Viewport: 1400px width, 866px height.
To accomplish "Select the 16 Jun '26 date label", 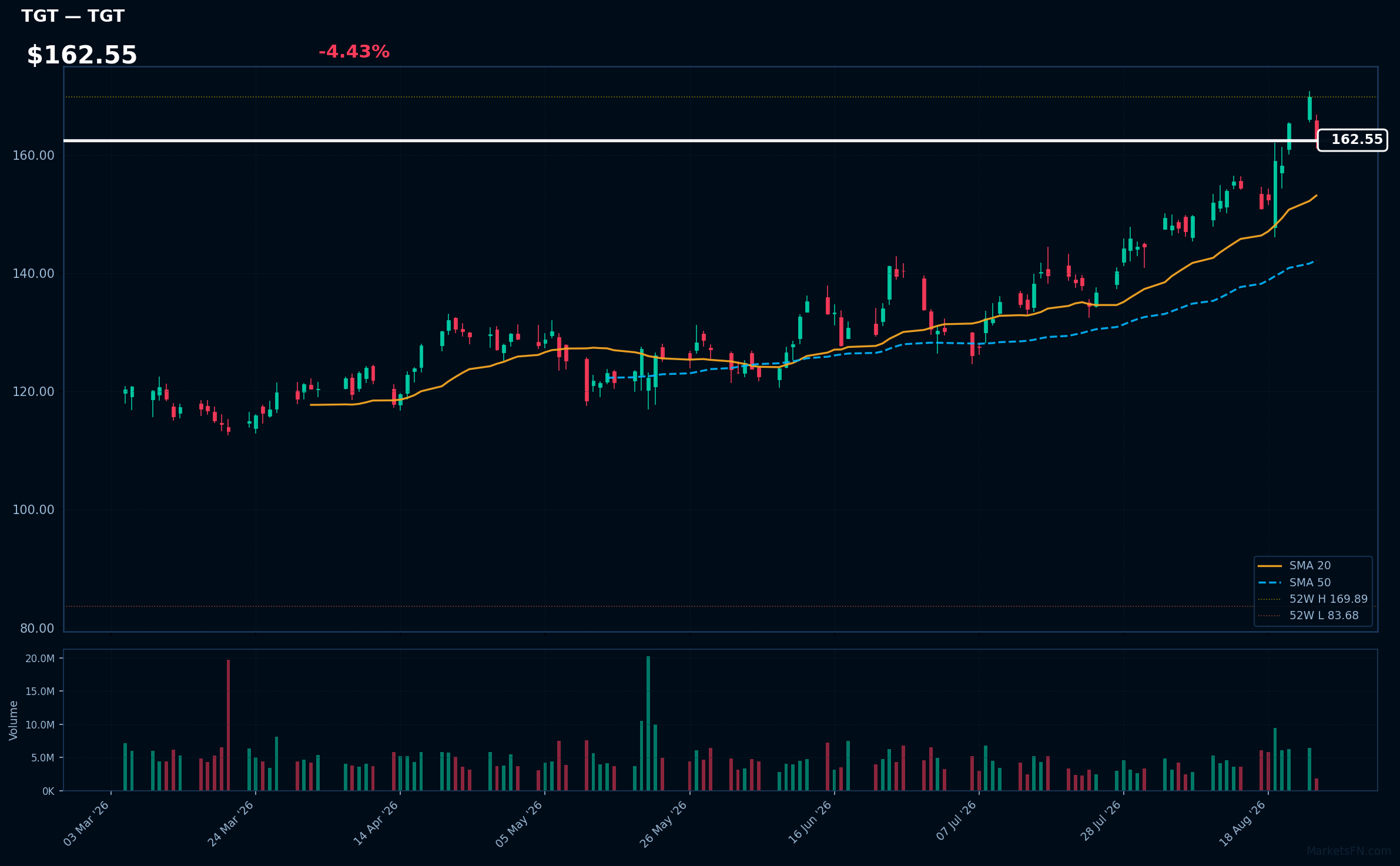I will [809, 823].
